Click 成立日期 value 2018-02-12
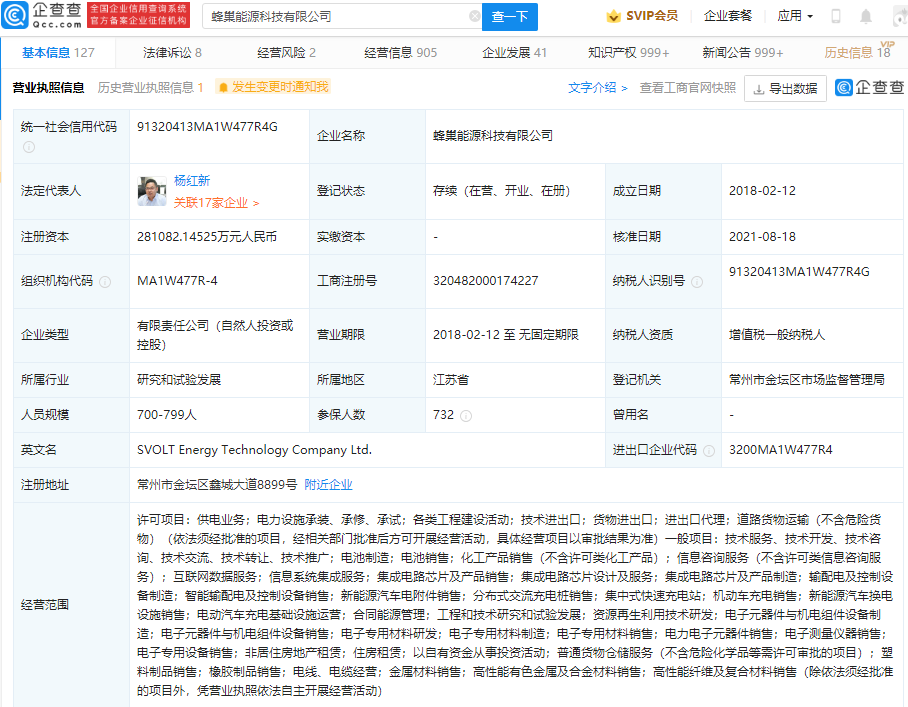This screenshot has height=707, width=908. [762, 191]
